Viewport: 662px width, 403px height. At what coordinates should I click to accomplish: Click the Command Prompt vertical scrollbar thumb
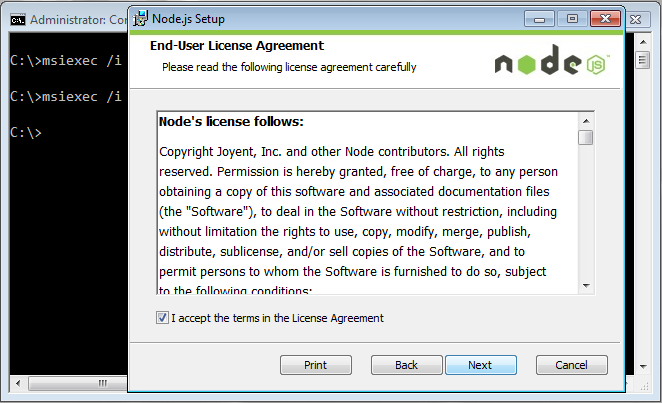643,60
